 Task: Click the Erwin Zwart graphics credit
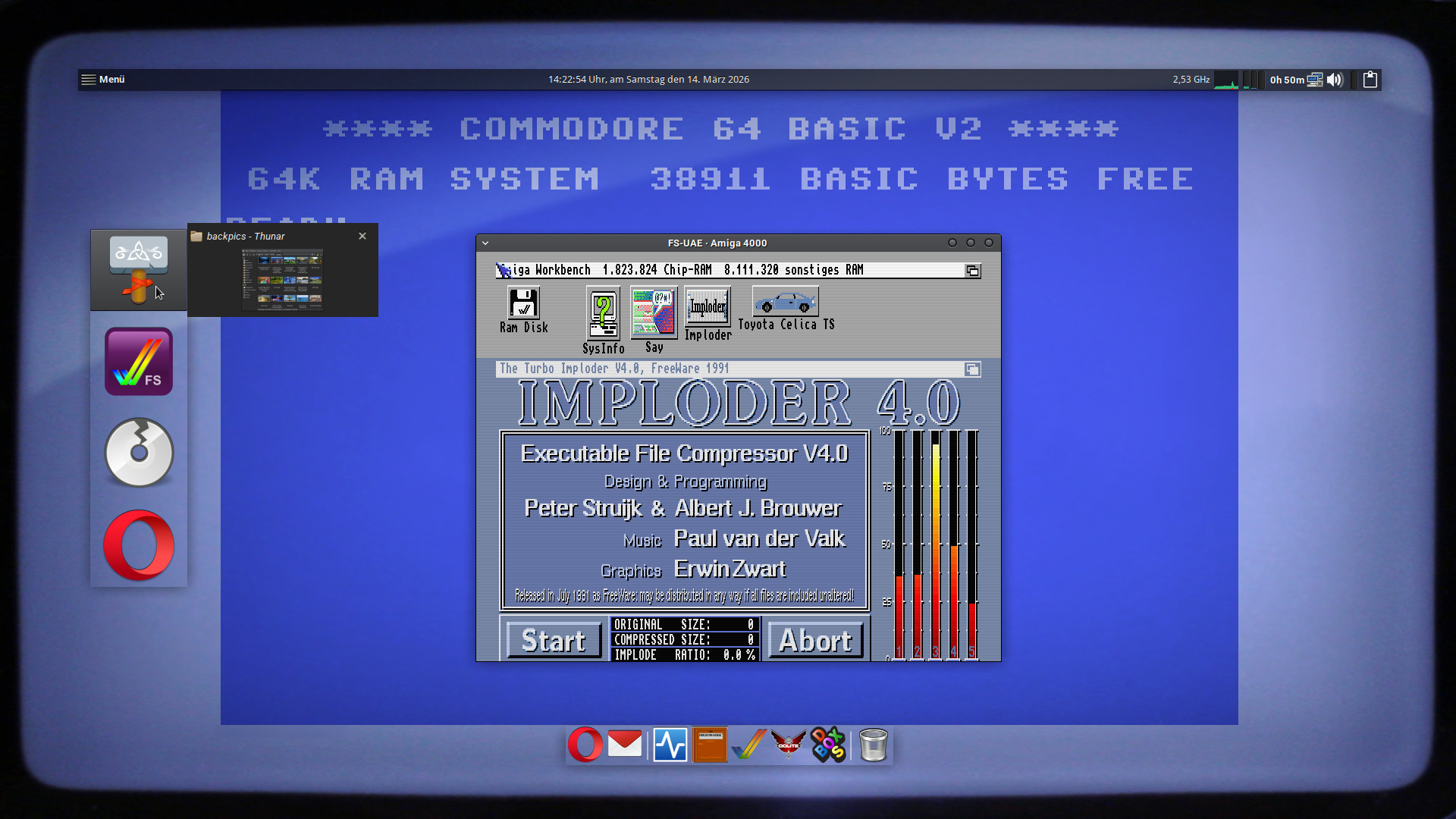(730, 569)
